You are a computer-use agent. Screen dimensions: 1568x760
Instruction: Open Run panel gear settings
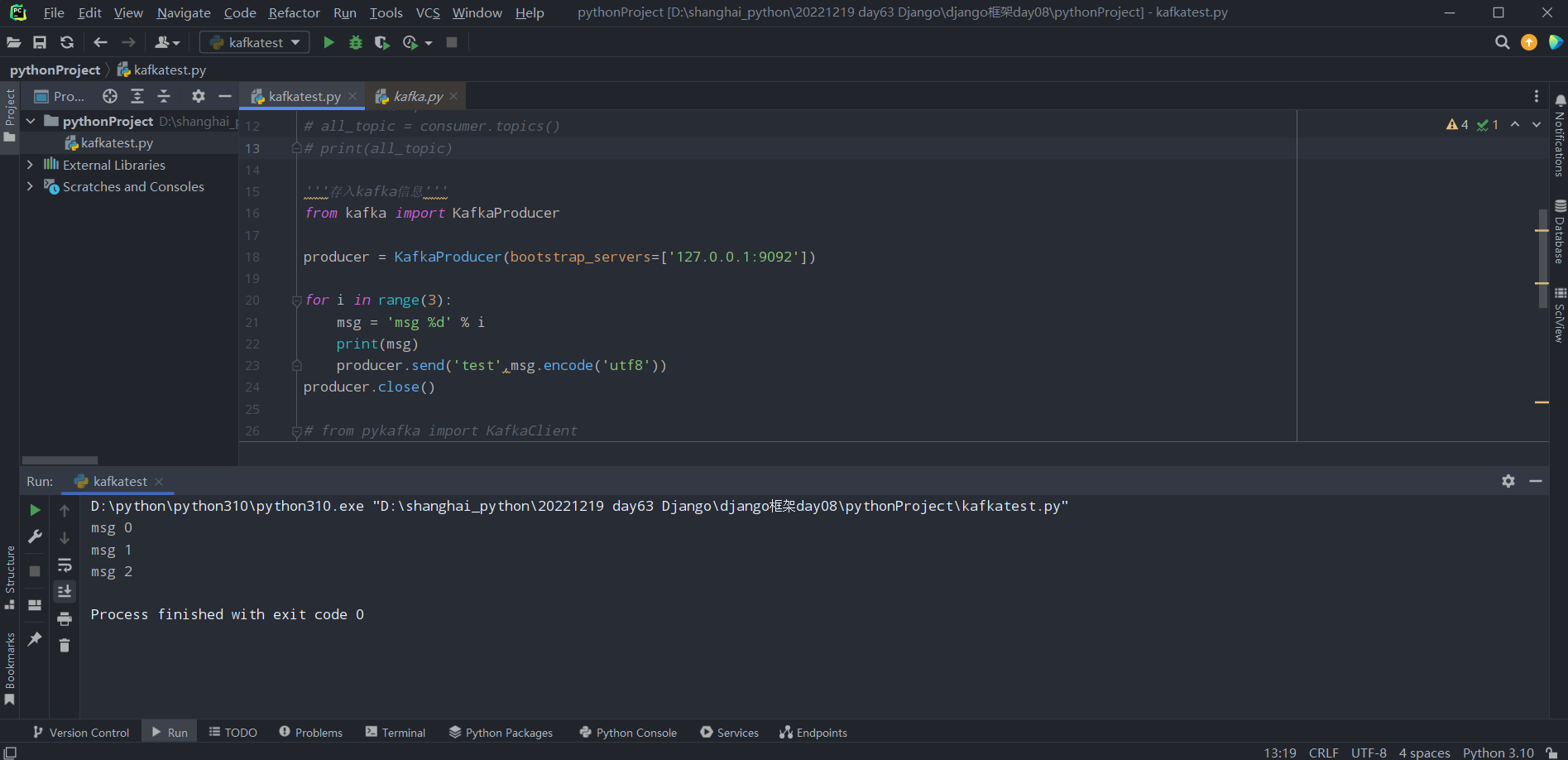pos(1508,481)
